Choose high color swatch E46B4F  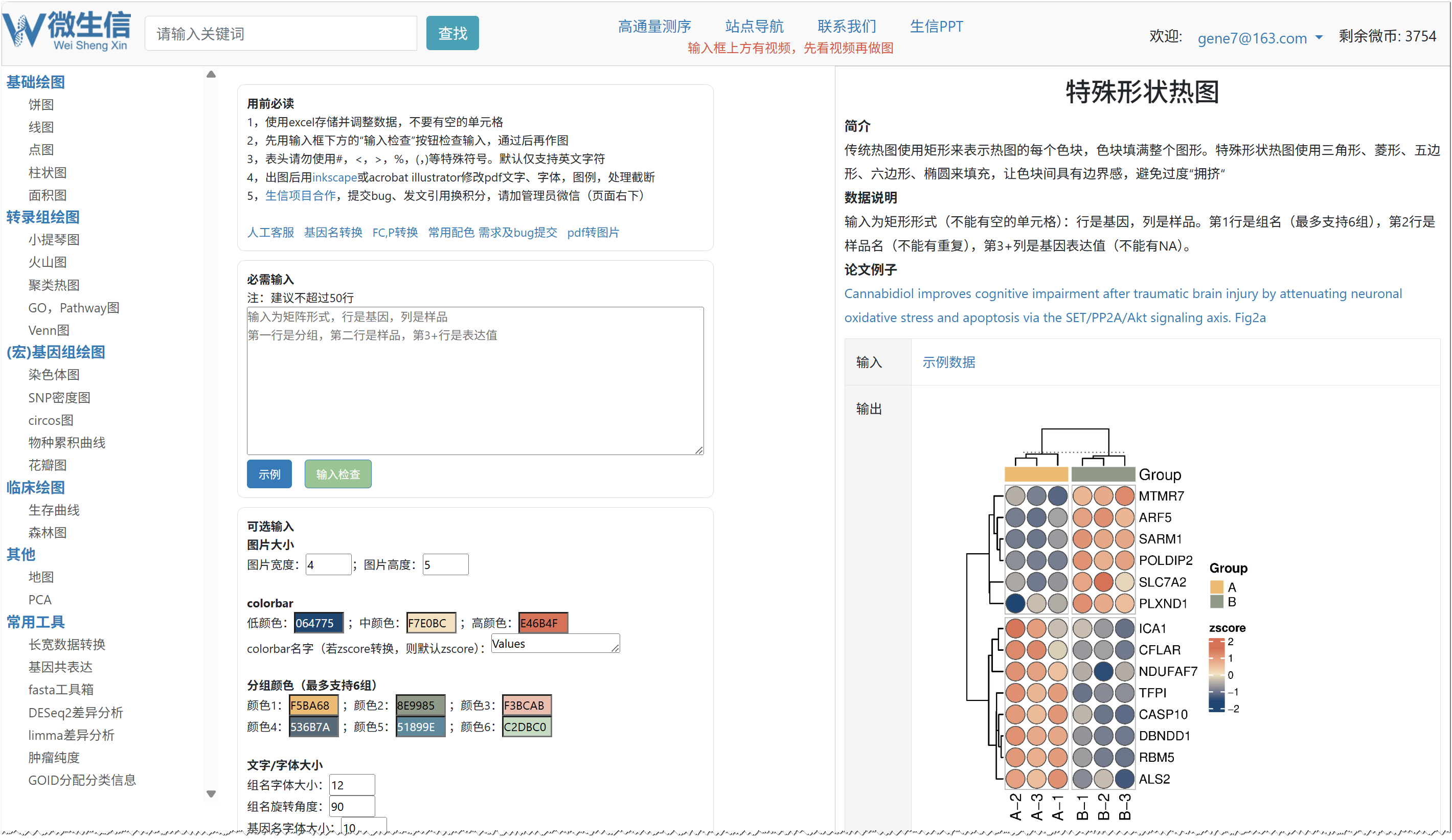point(542,623)
